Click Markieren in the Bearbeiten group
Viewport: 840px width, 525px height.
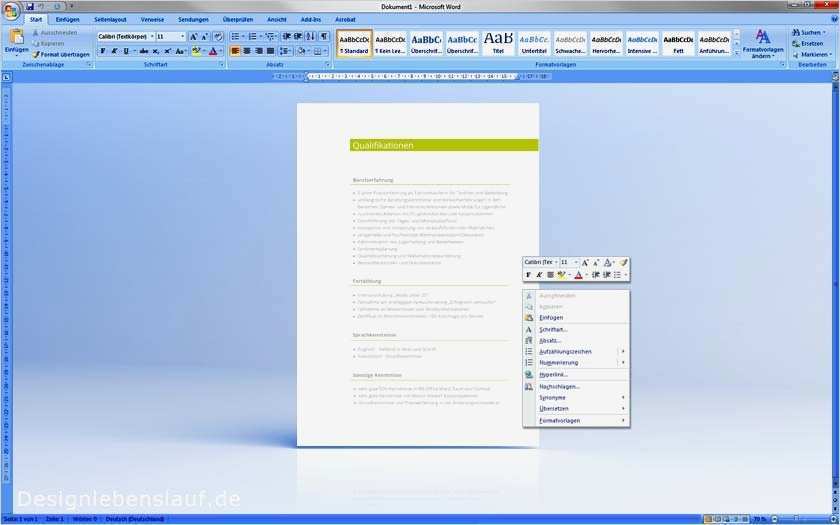coord(811,54)
